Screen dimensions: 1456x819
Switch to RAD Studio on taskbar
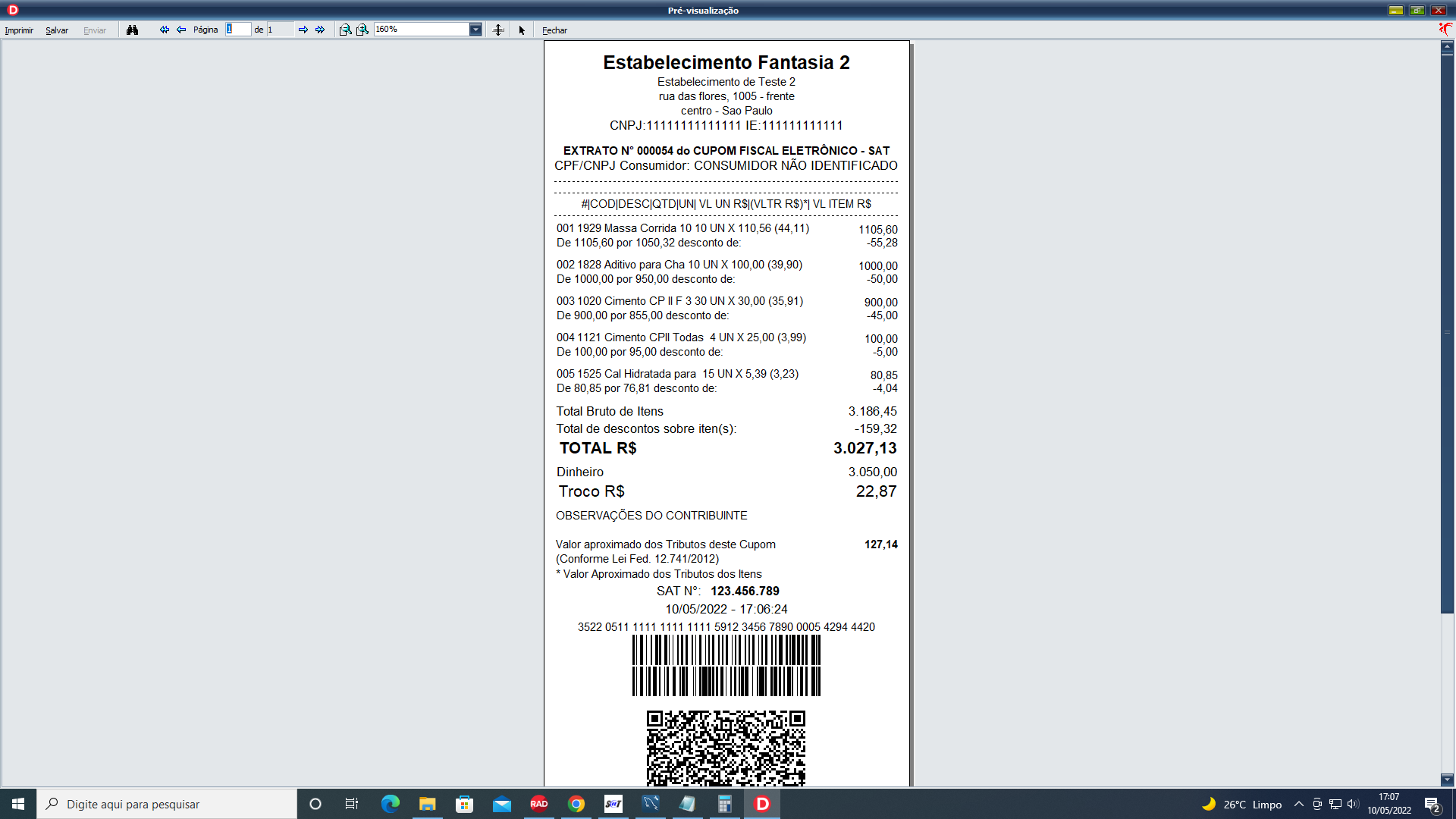tap(539, 804)
